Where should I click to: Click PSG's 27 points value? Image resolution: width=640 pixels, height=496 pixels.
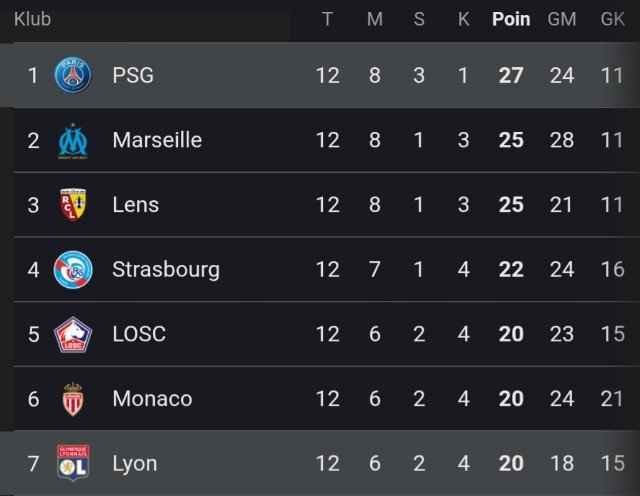[x=511, y=75]
